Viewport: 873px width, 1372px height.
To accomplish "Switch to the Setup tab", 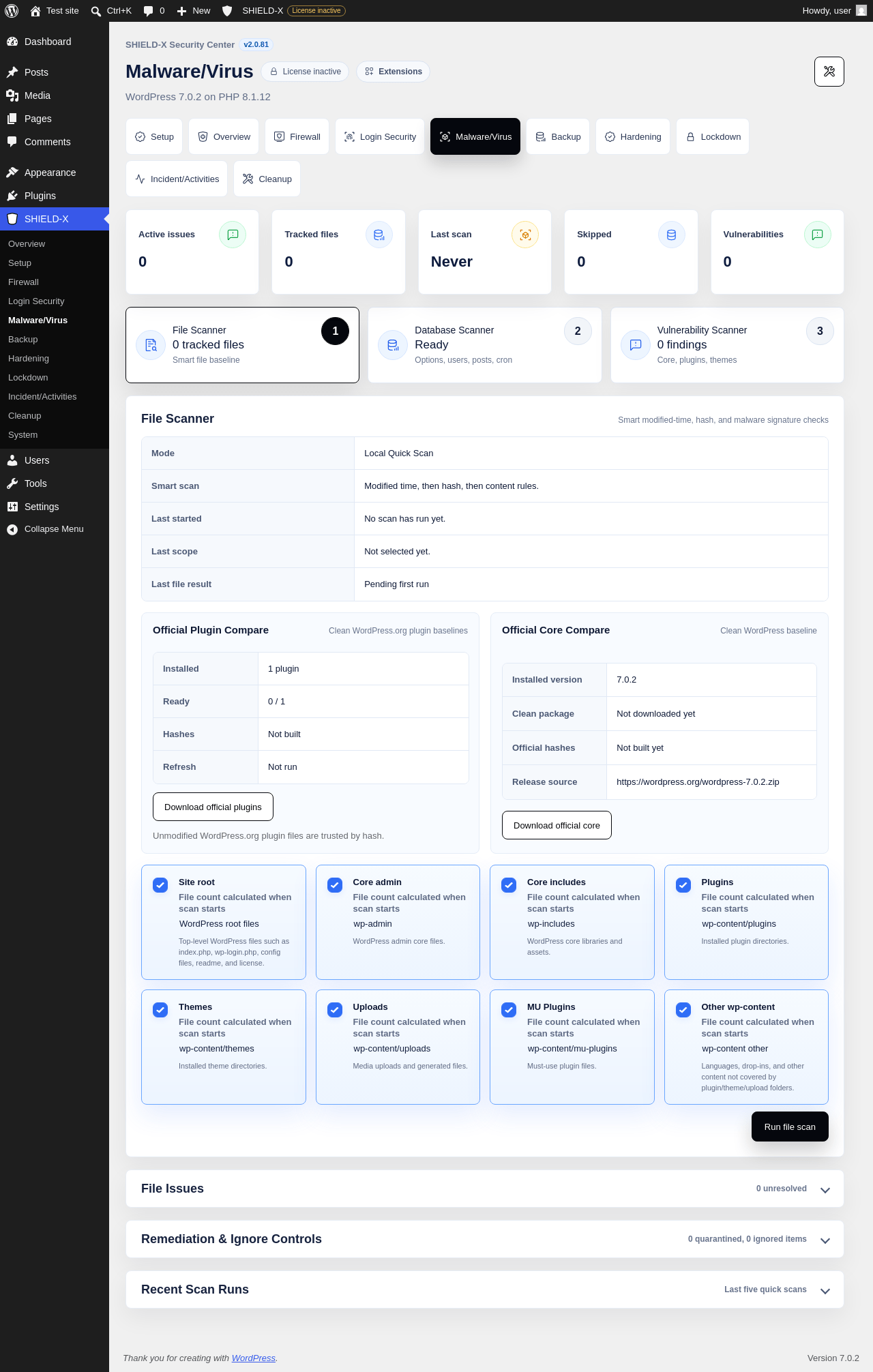I will tap(154, 136).
